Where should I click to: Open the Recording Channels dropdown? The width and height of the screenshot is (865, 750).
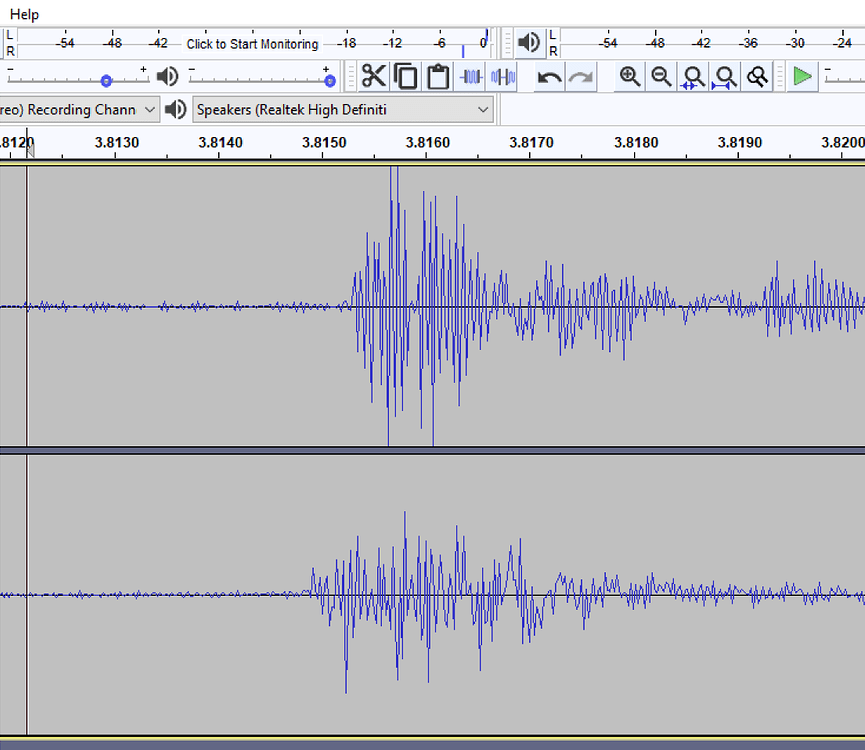coord(75,110)
